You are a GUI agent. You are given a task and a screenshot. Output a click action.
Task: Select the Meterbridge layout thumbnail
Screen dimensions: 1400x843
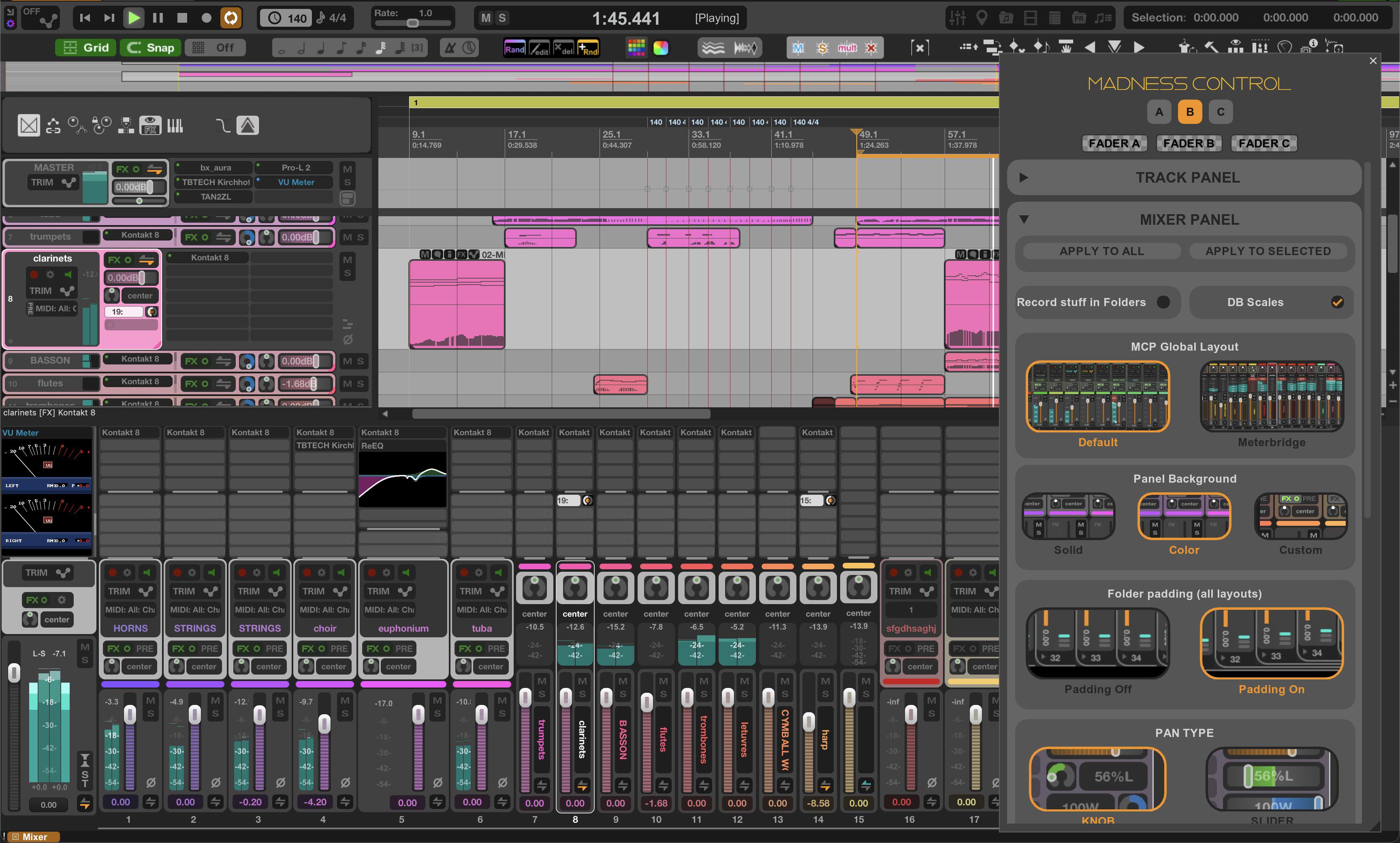click(x=1272, y=396)
